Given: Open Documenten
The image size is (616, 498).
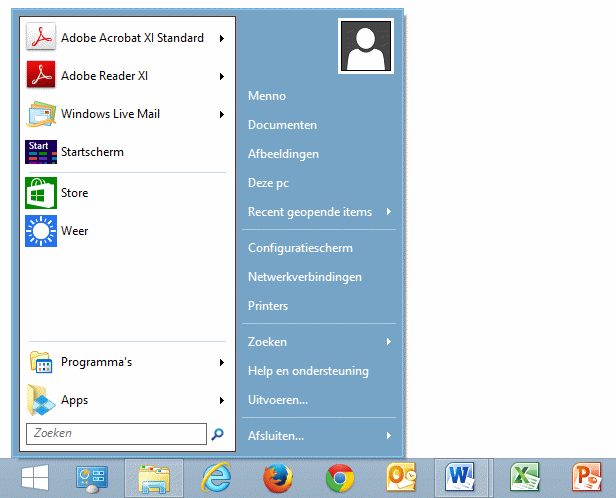Looking at the screenshot, I should (x=282, y=125).
